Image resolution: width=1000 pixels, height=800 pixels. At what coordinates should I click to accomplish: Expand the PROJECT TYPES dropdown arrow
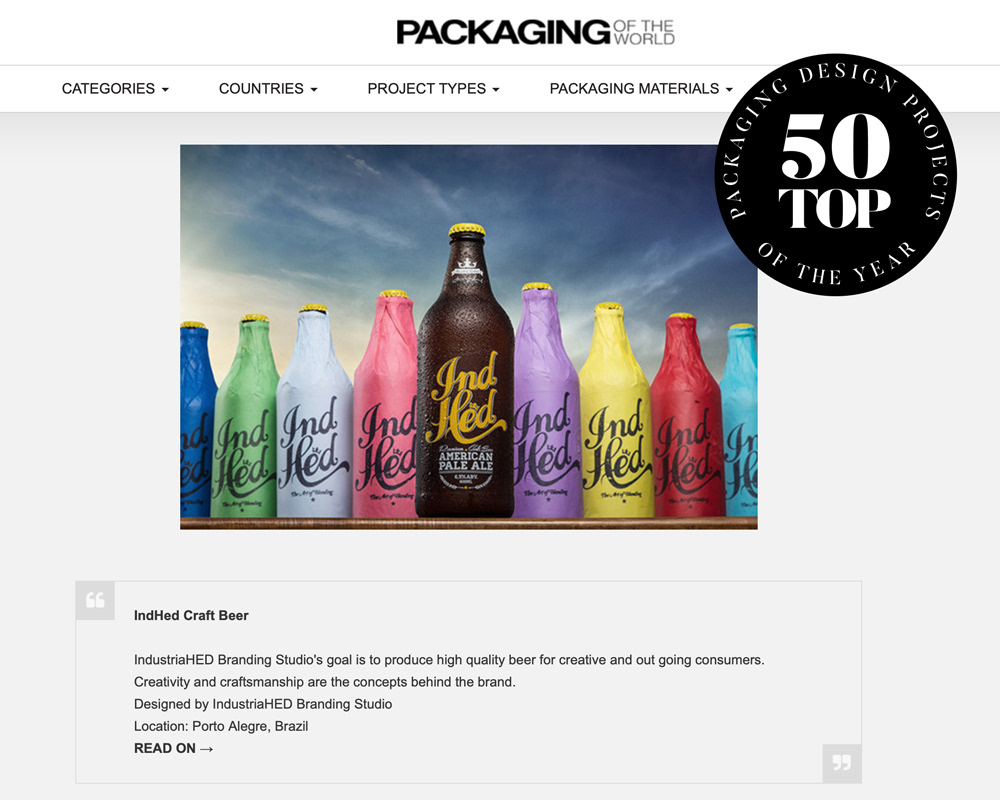click(x=496, y=89)
